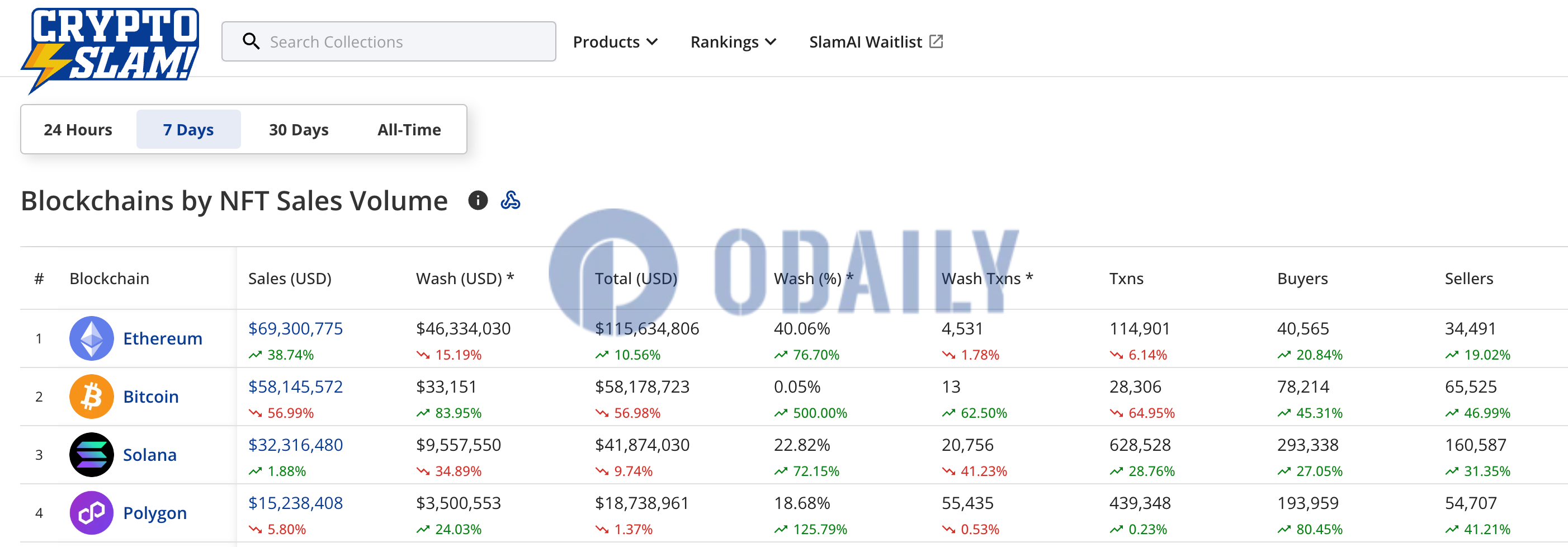Click the Solana logo icon
This screenshot has height=547, width=1568.
click(91, 454)
